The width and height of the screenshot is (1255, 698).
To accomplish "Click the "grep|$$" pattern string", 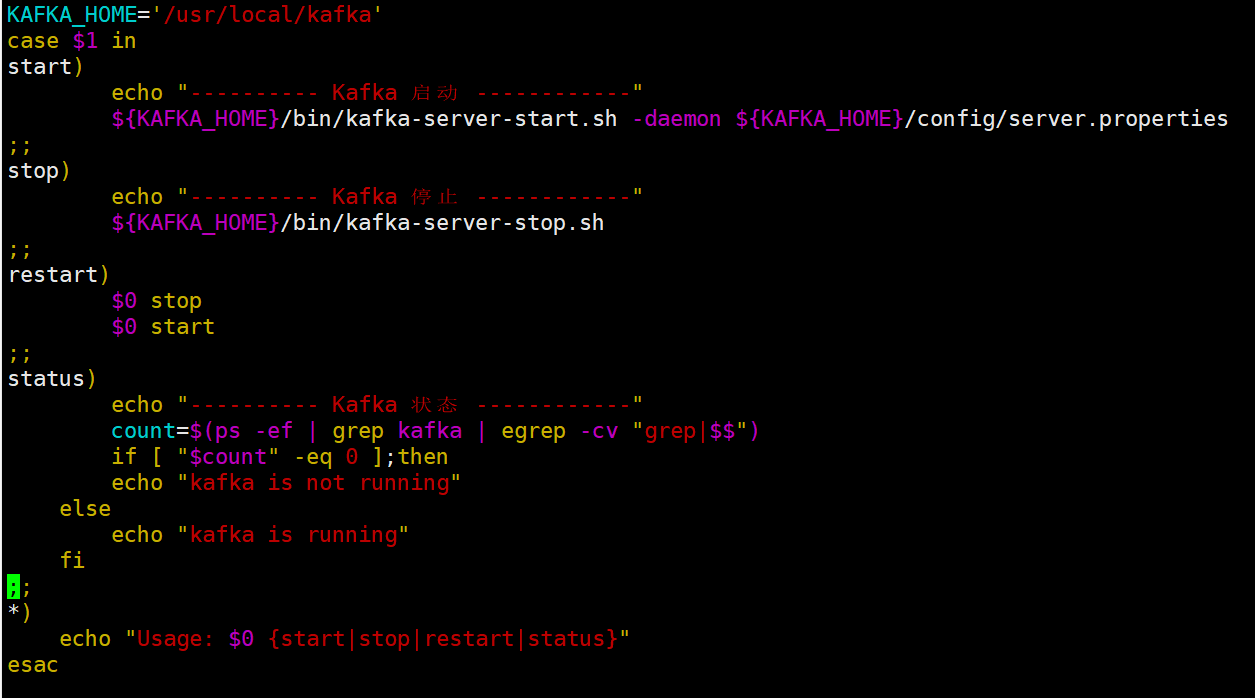I will click(690, 431).
